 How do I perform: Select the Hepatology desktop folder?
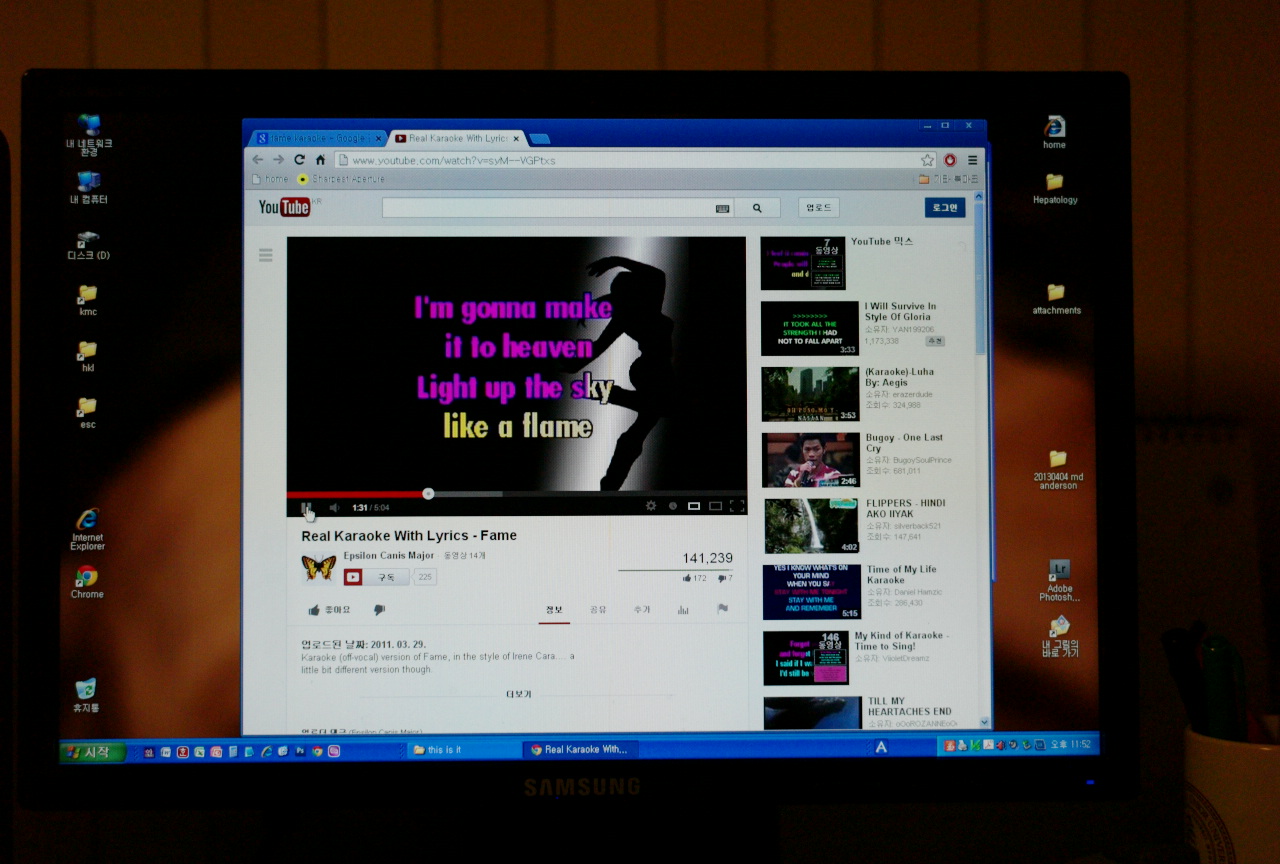pyautogui.click(x=1055, y=188)
